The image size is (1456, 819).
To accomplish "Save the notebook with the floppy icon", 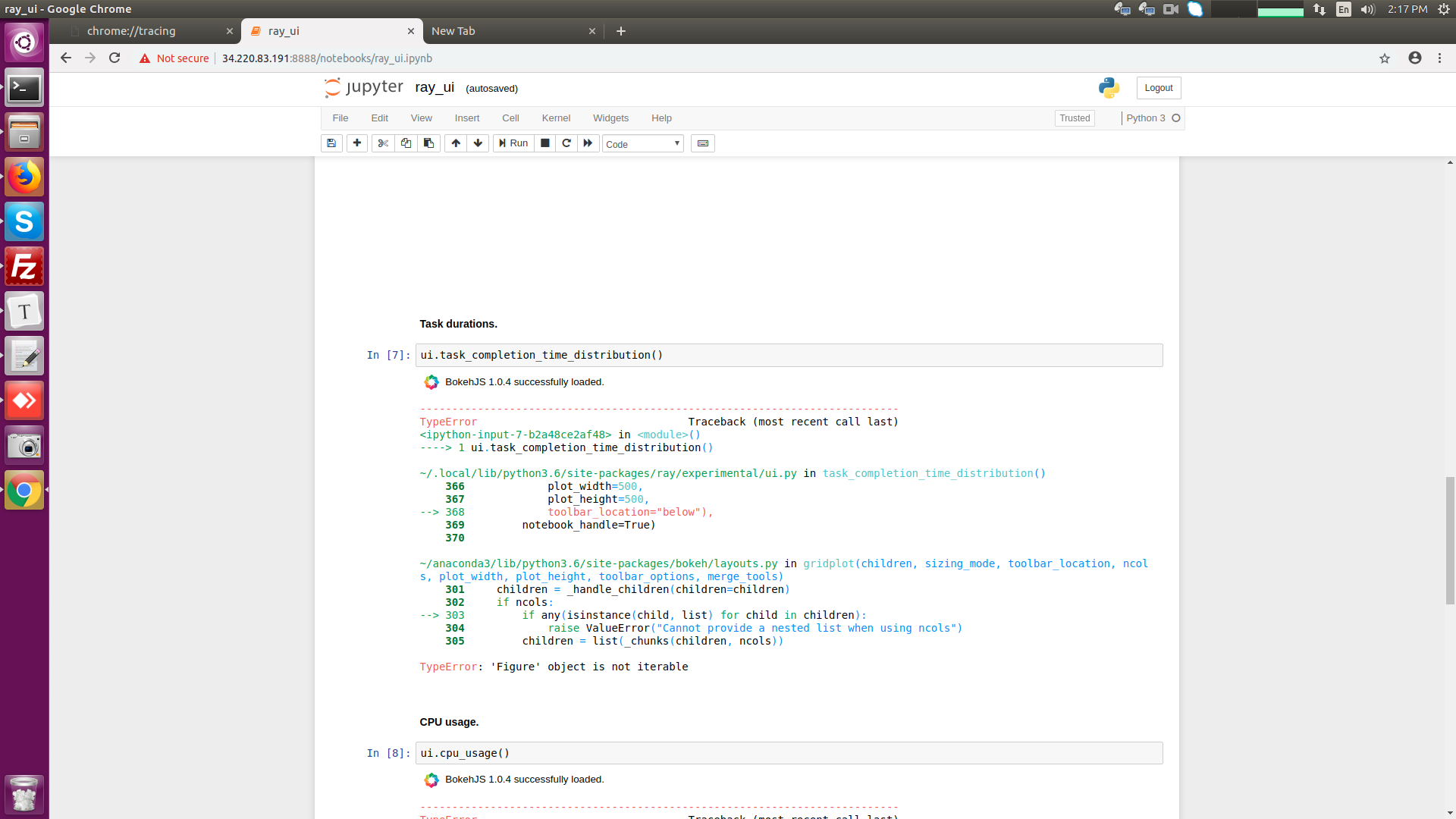I will (x=331, y=143).
